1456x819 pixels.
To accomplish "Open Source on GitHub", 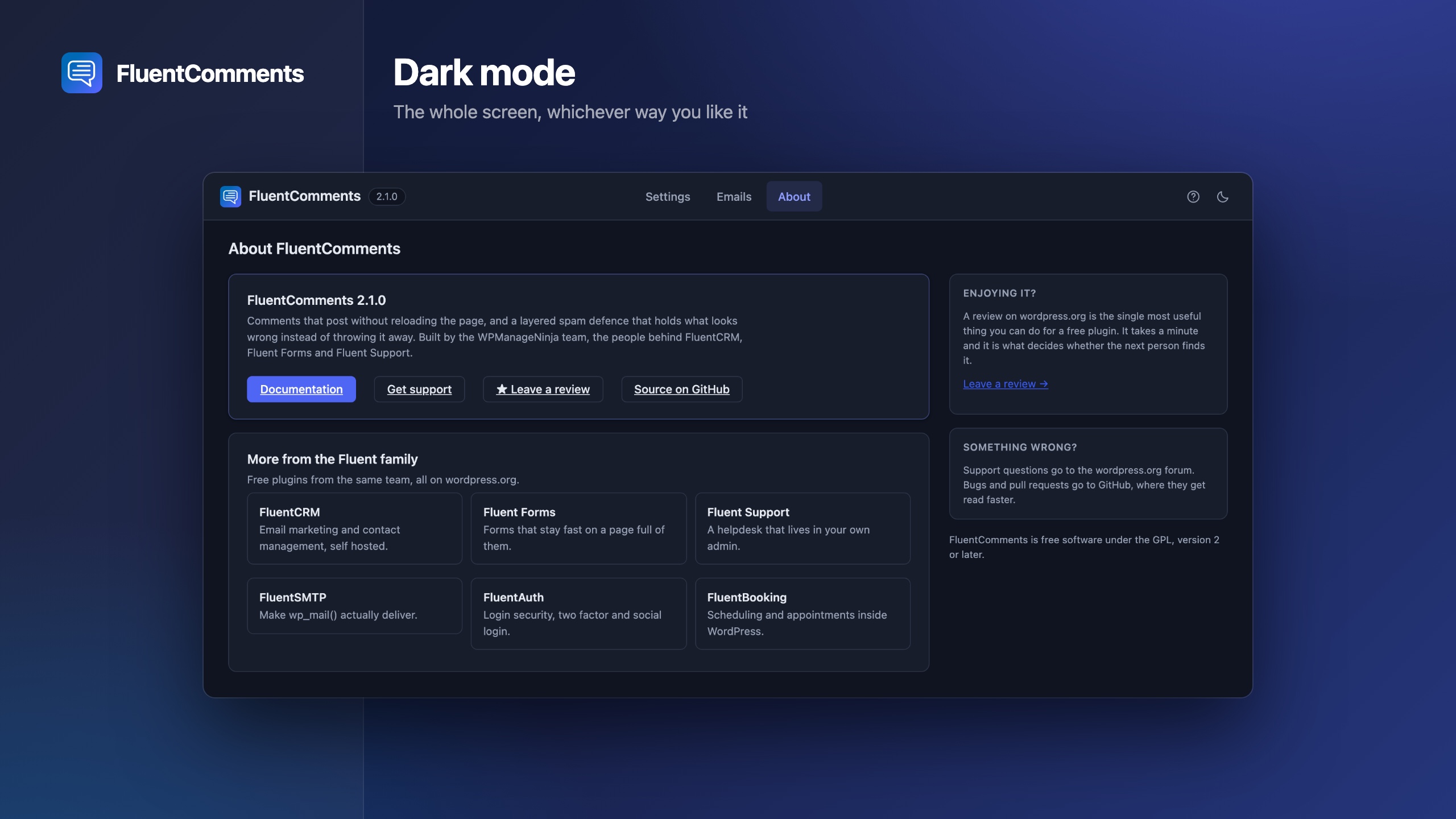I will click(x=681, y=389).
